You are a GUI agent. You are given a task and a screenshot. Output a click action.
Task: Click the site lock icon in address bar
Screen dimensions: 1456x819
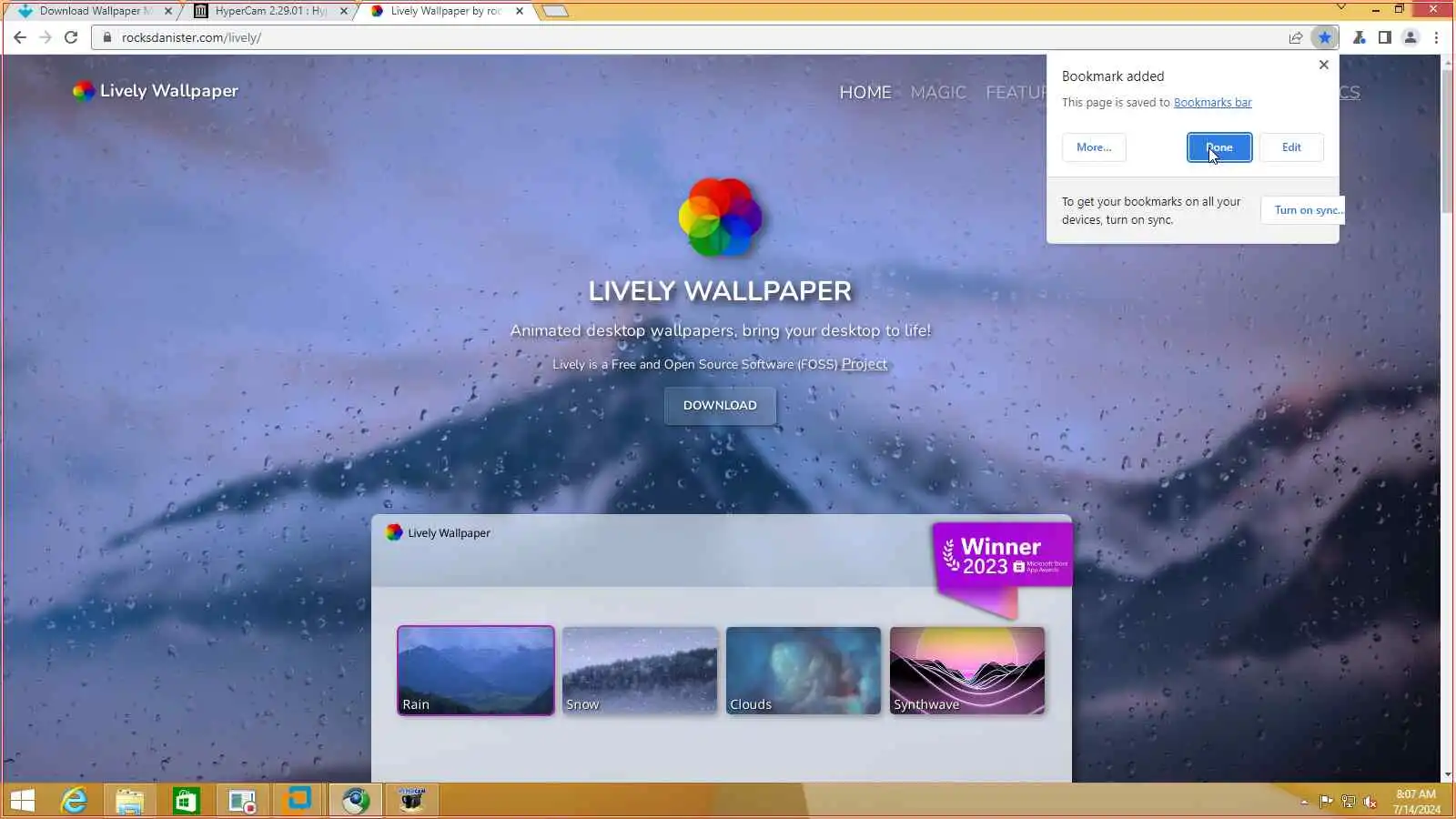(x=107, y=37)
